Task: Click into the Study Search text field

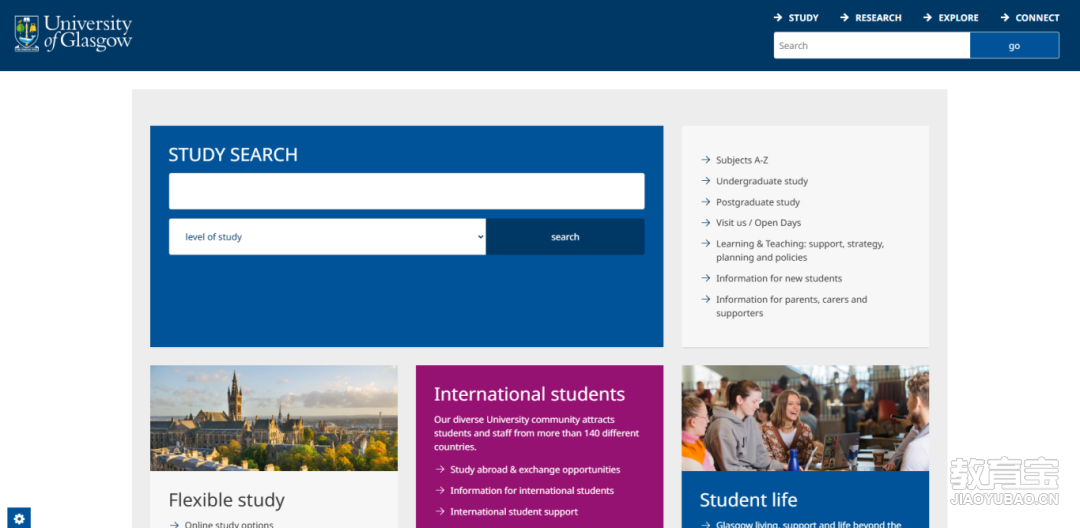Action: click(406, 191)
